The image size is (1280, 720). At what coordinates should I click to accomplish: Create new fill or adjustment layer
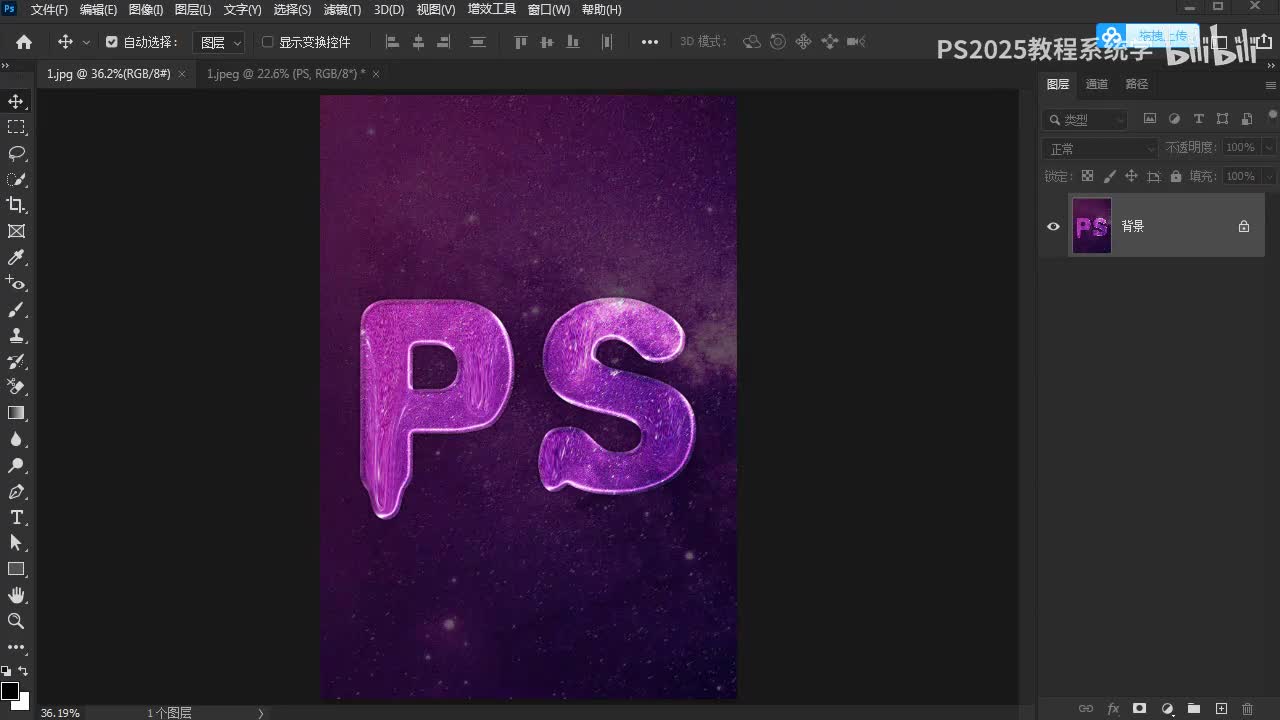coord(1166,709)
